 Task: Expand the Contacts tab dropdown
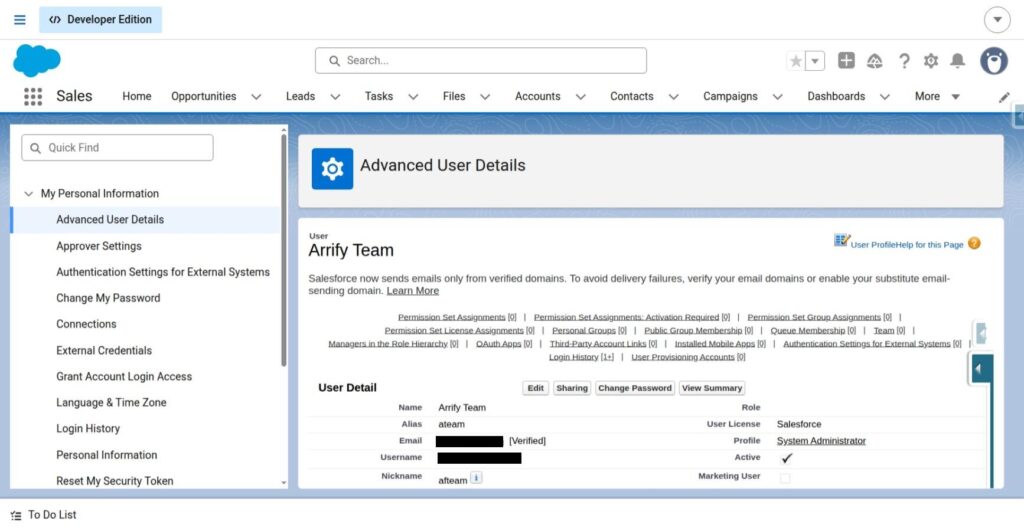click(x=673, y=97)
